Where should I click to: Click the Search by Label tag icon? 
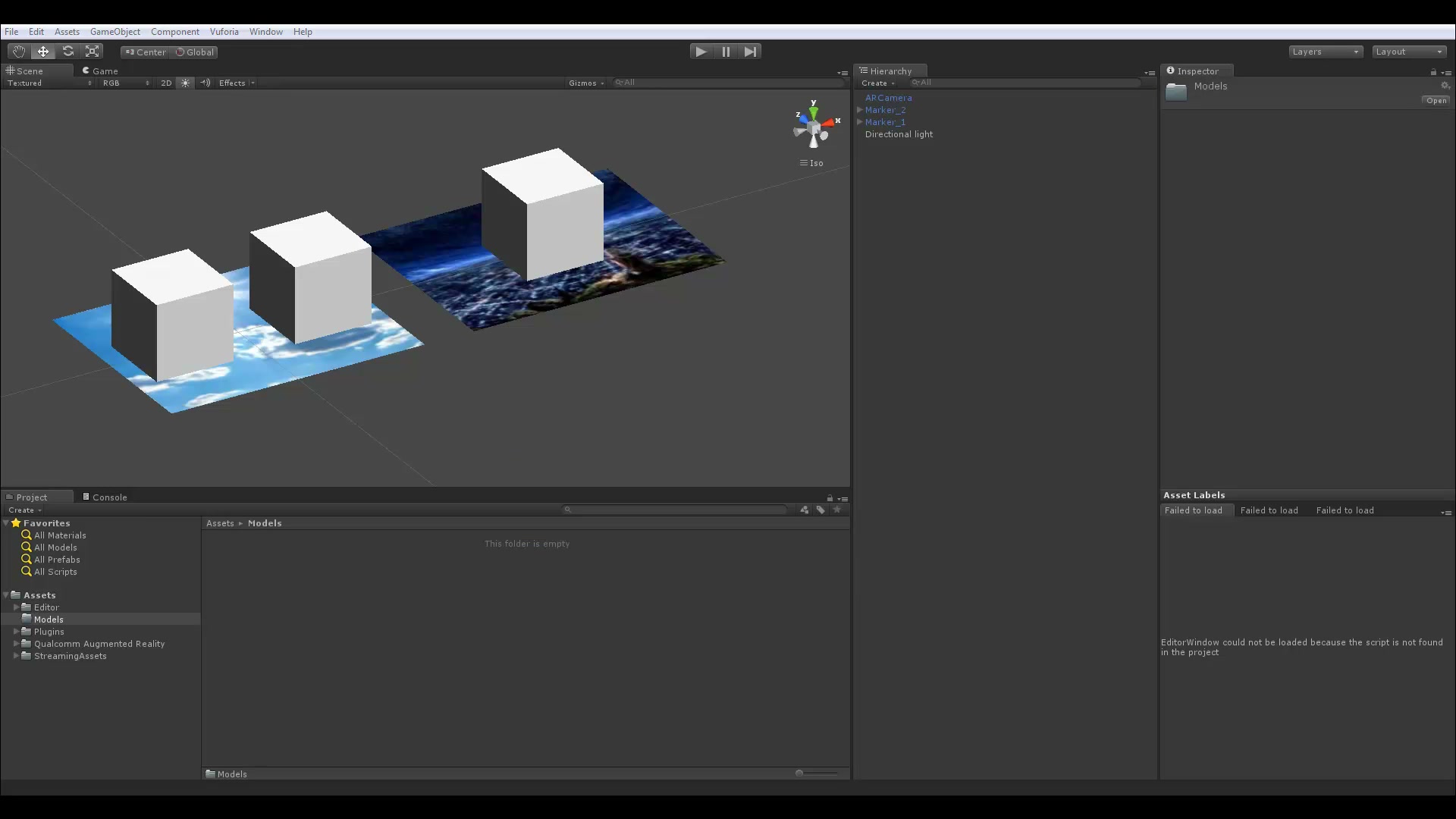tap(821, 510)
